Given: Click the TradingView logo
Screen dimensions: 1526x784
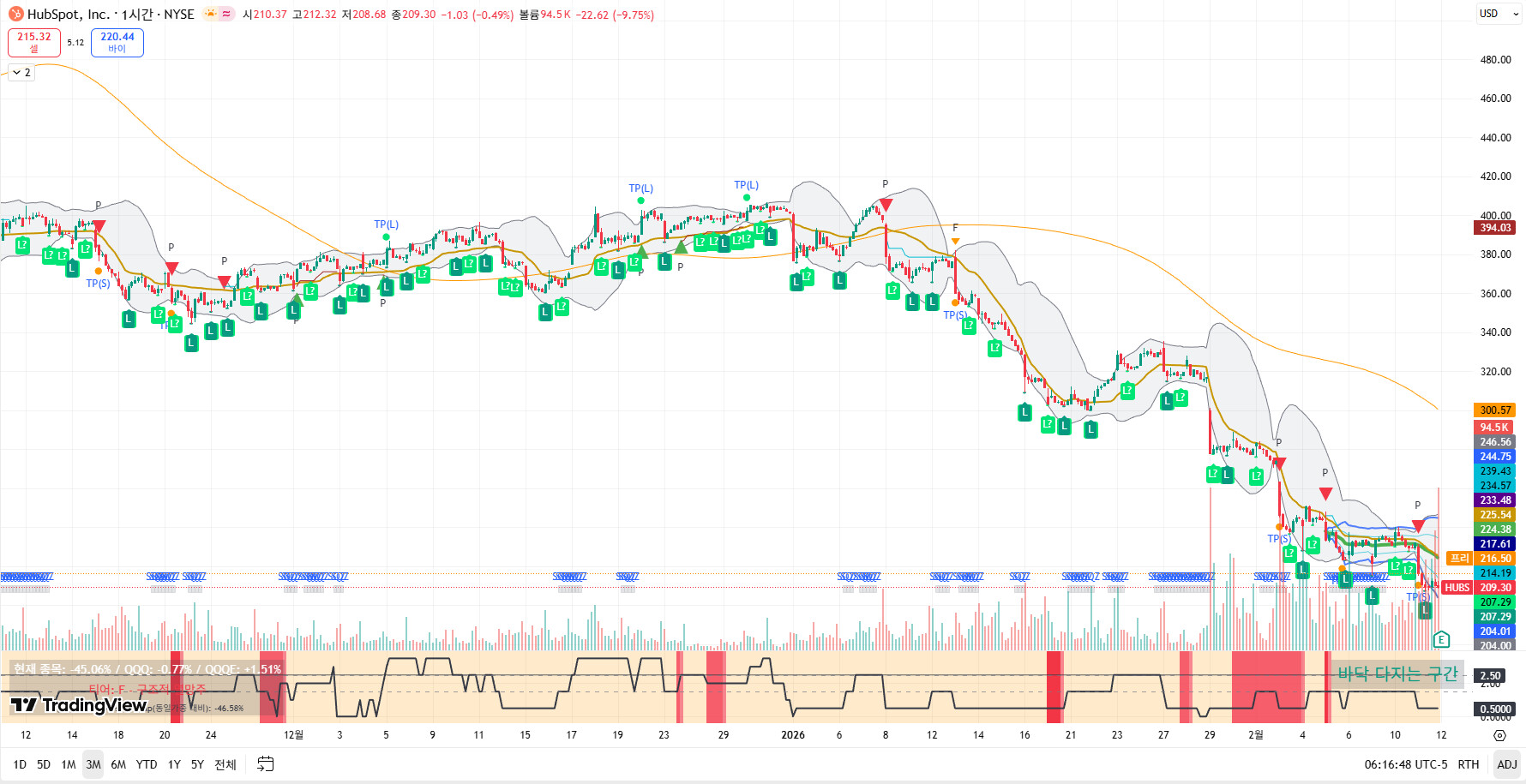Looking at the screenshot, I should (79, 705).
